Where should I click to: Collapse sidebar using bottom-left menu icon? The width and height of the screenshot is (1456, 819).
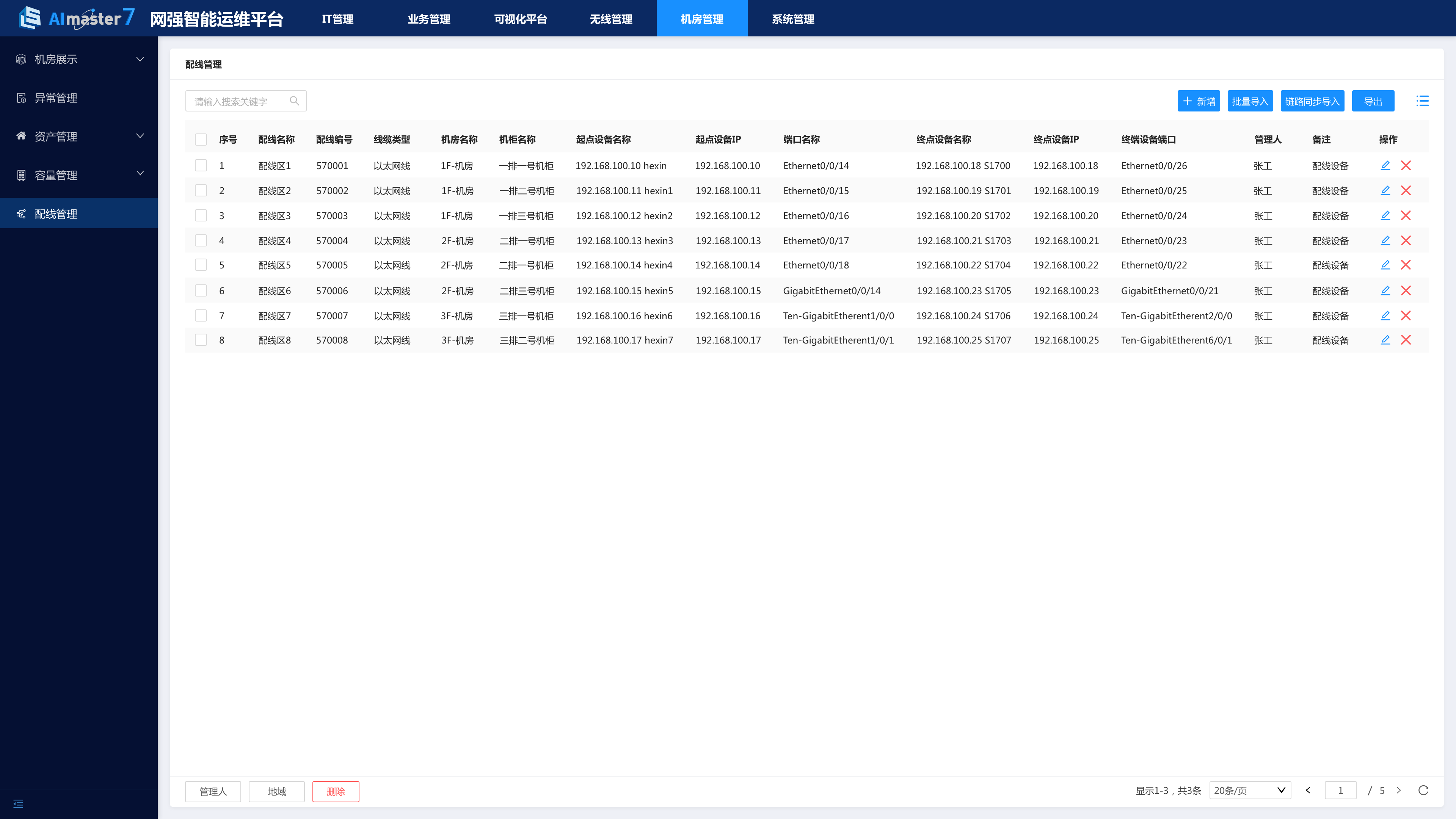[18, 804]
